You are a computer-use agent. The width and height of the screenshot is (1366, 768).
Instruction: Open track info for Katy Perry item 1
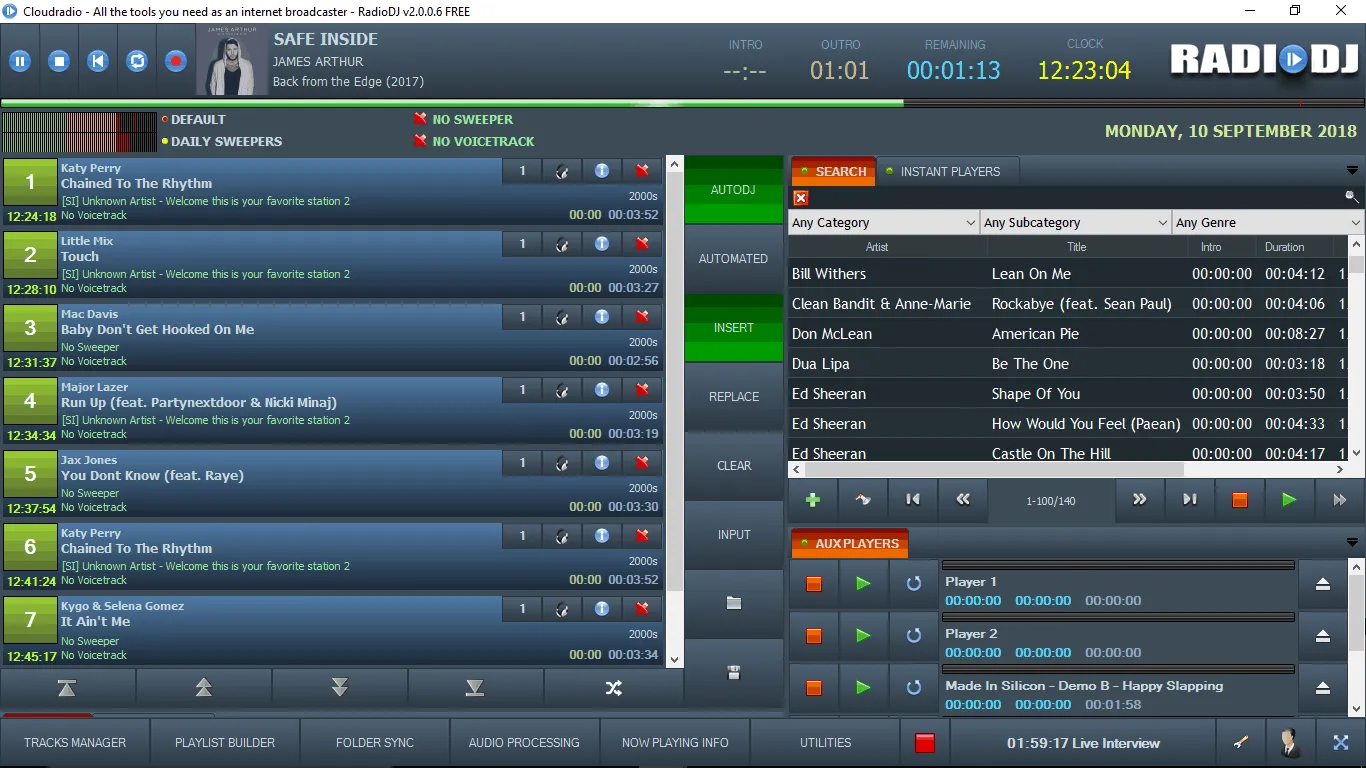tap(601, 170)
